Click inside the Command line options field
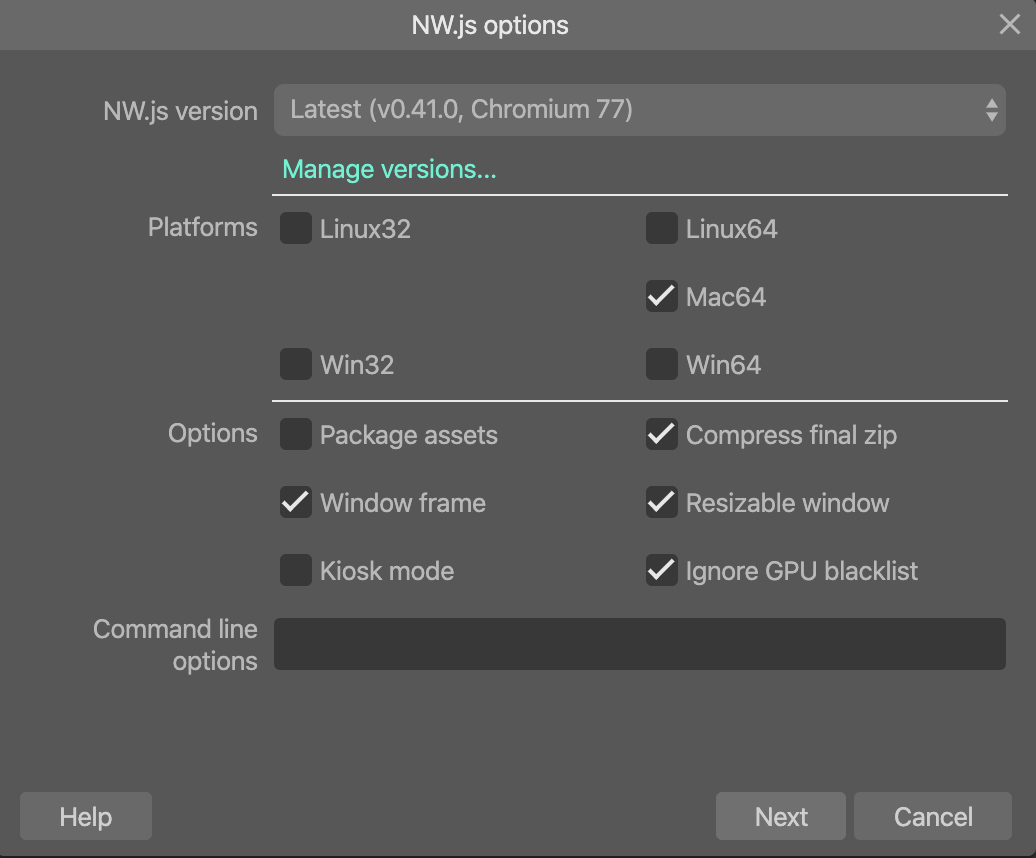1036x858 pixels. tap(640, 644)
